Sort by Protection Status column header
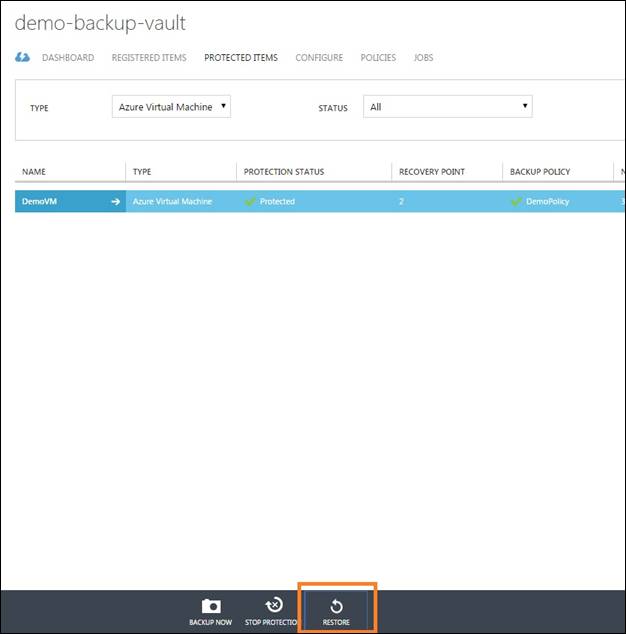Image resolution: width=626 pixels, height=634 pixels. point(284,172)
